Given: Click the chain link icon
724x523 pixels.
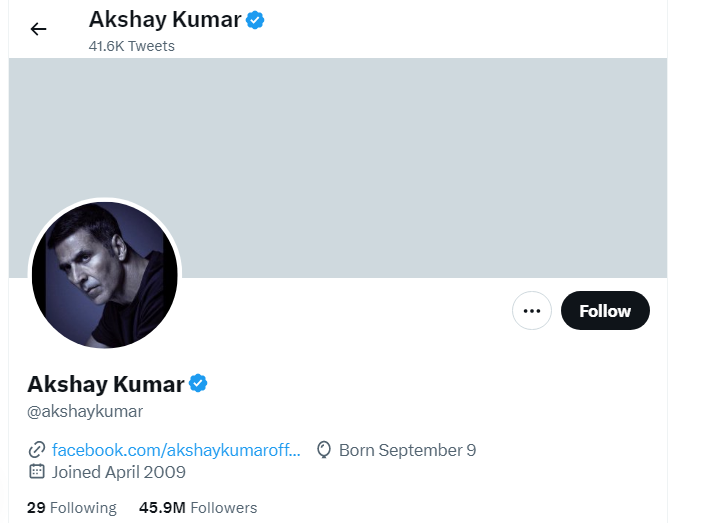Looking at the screenshot, I should click(37, 450).
